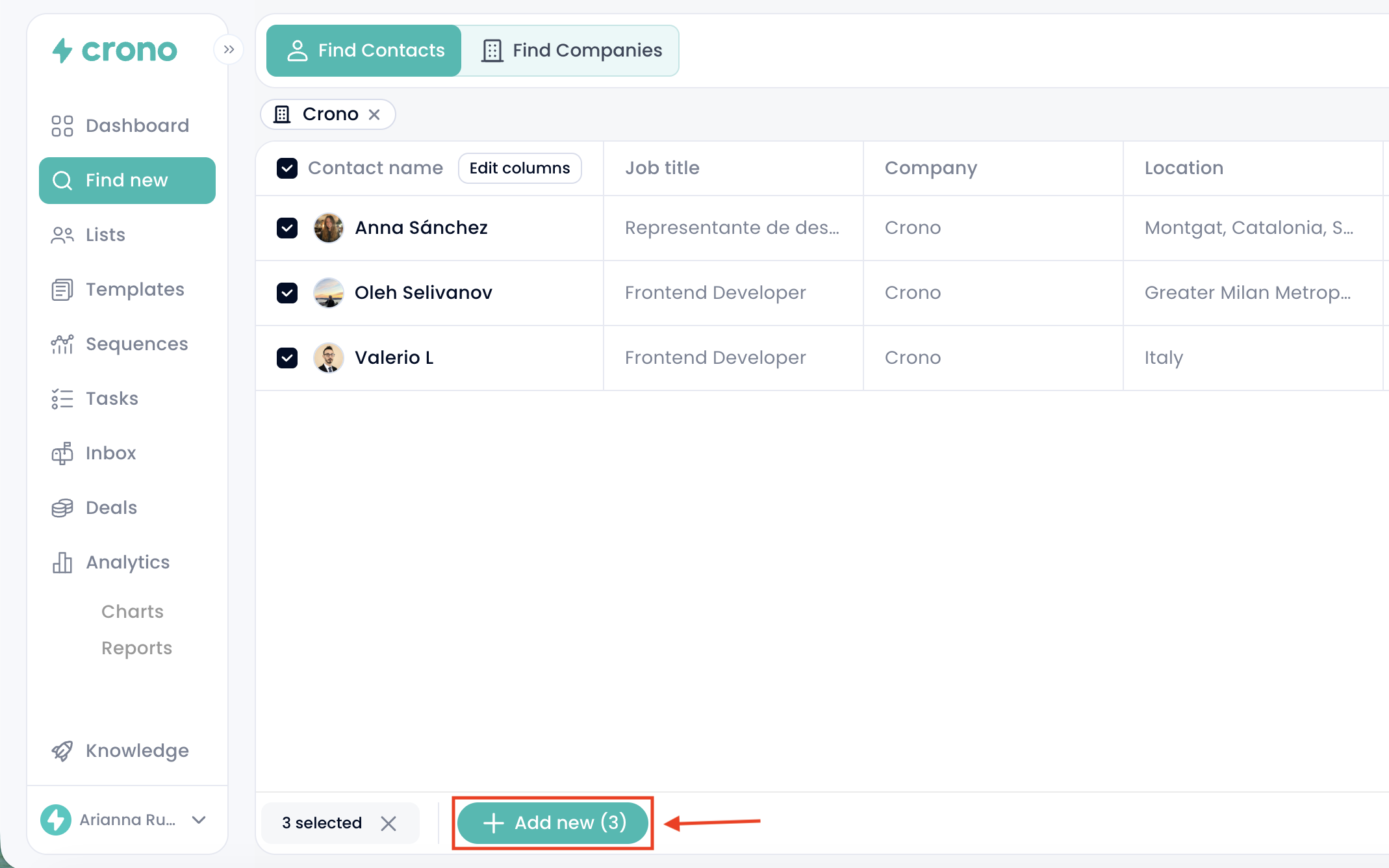Click the Templates document icon
This screenshot has height=868, width=1389.
[62, 290]
